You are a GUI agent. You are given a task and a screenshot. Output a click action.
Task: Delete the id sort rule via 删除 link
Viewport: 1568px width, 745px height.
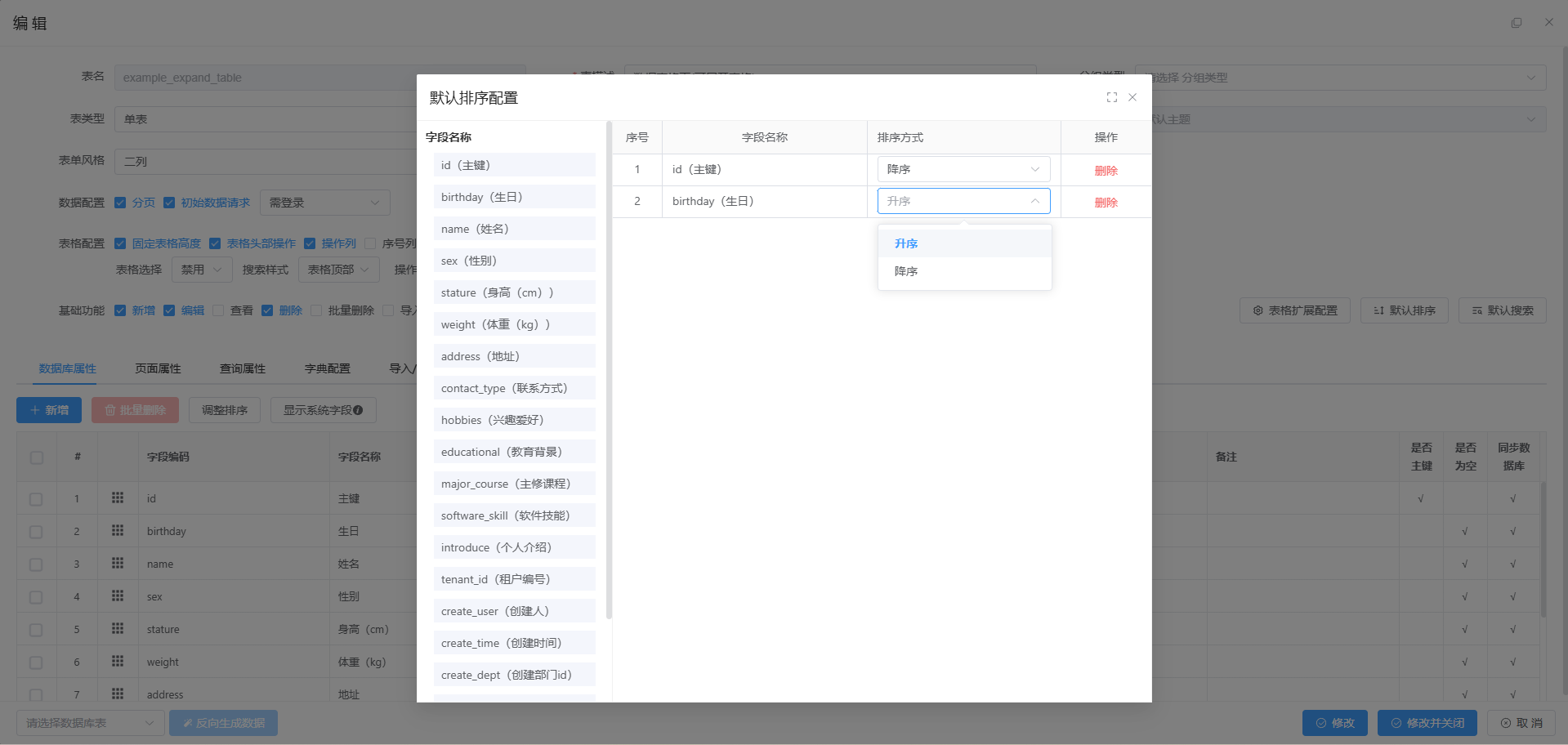[1106, 170]
